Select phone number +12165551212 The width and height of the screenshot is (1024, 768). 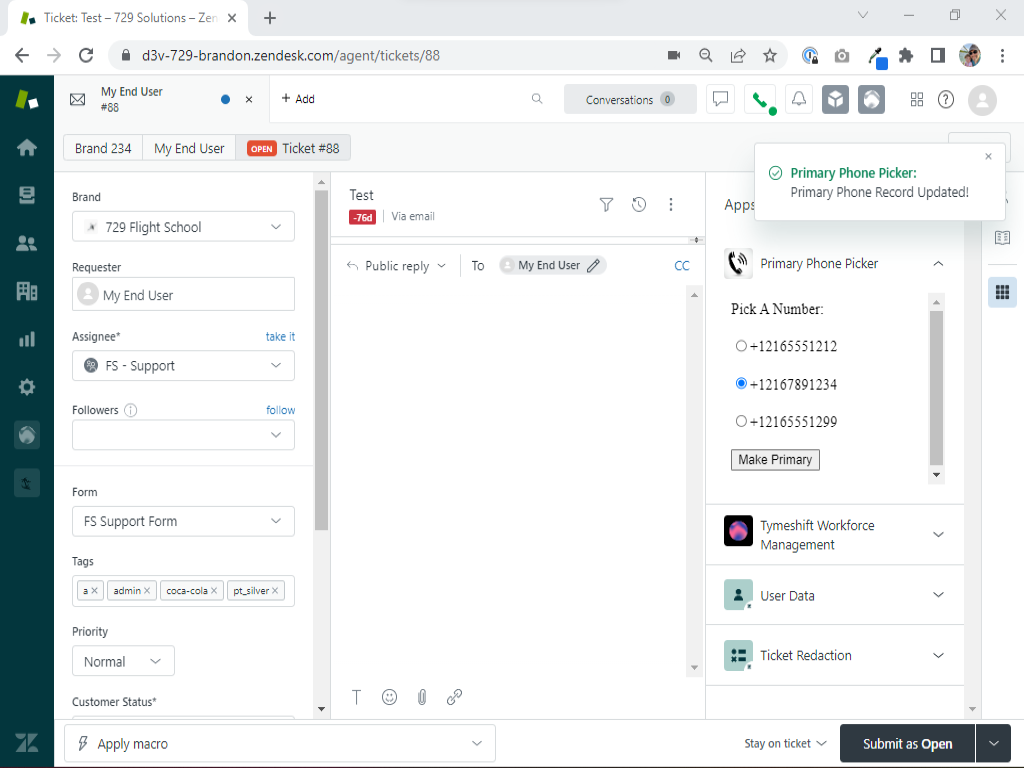click(x=741, y=346)
